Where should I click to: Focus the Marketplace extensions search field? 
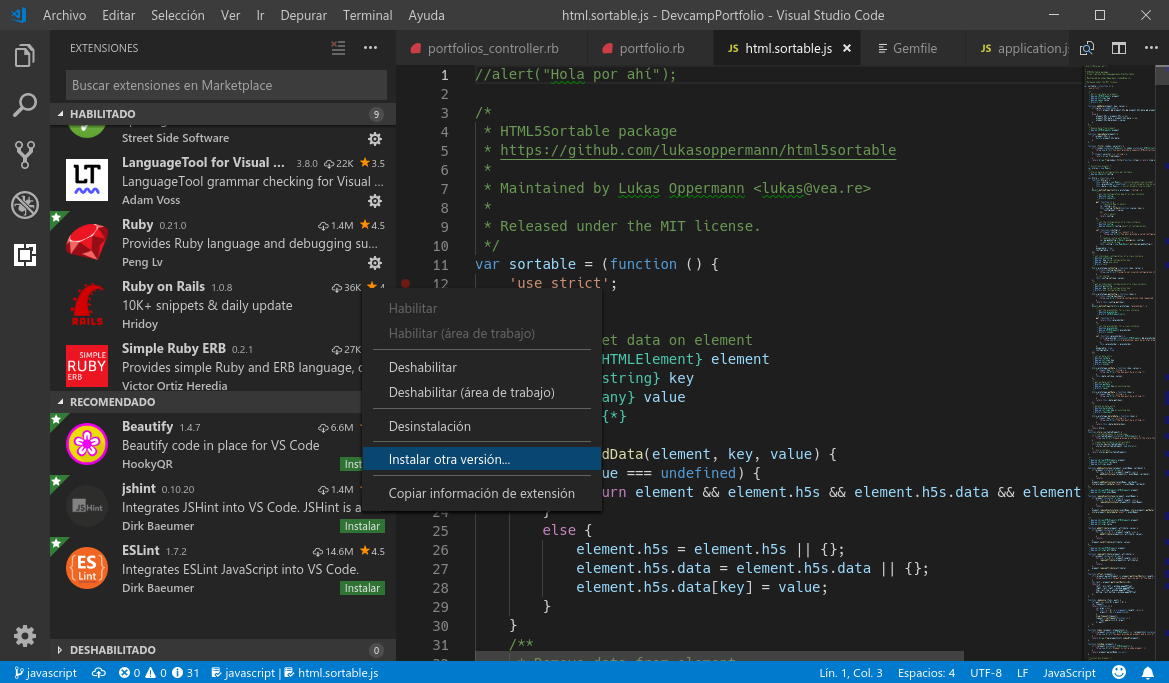(x=226, y=85)
